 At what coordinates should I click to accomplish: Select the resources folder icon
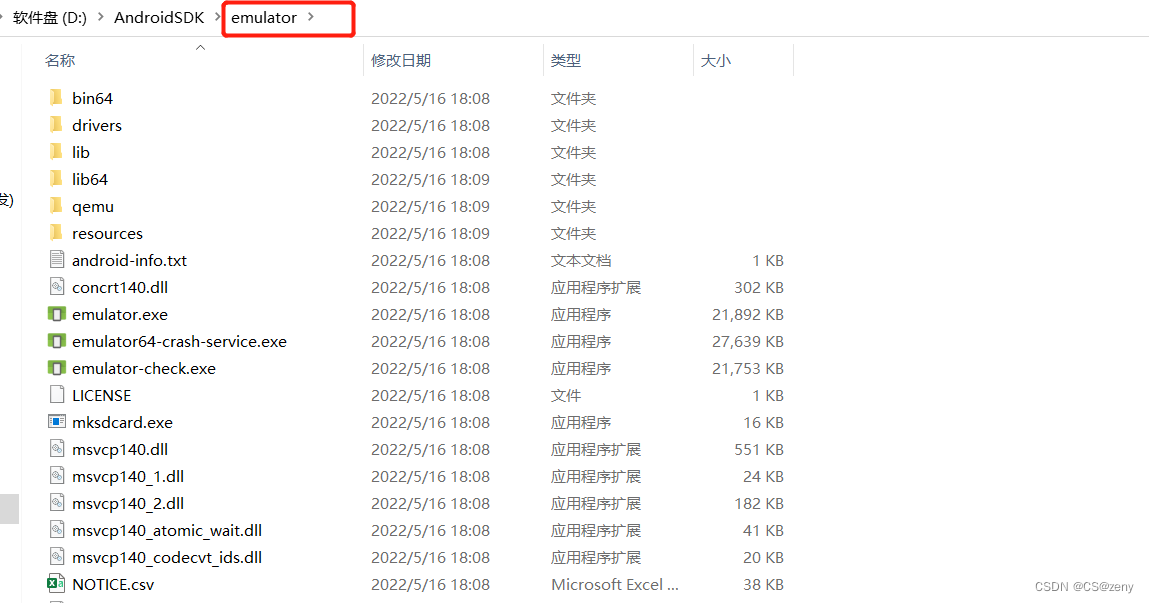click(56, 233)
